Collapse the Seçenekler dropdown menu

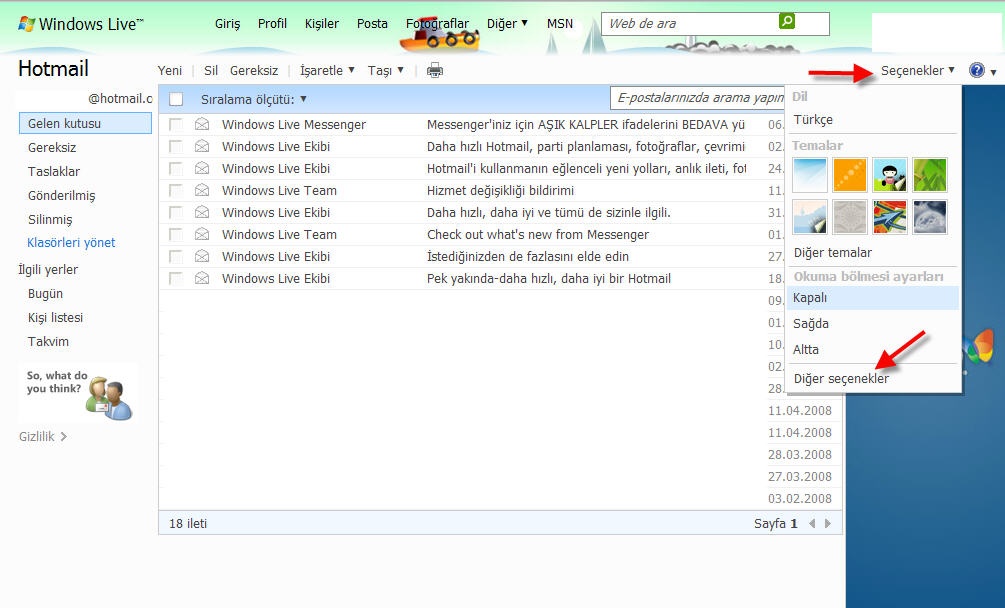pyautogui.click(x=917, y=70)
